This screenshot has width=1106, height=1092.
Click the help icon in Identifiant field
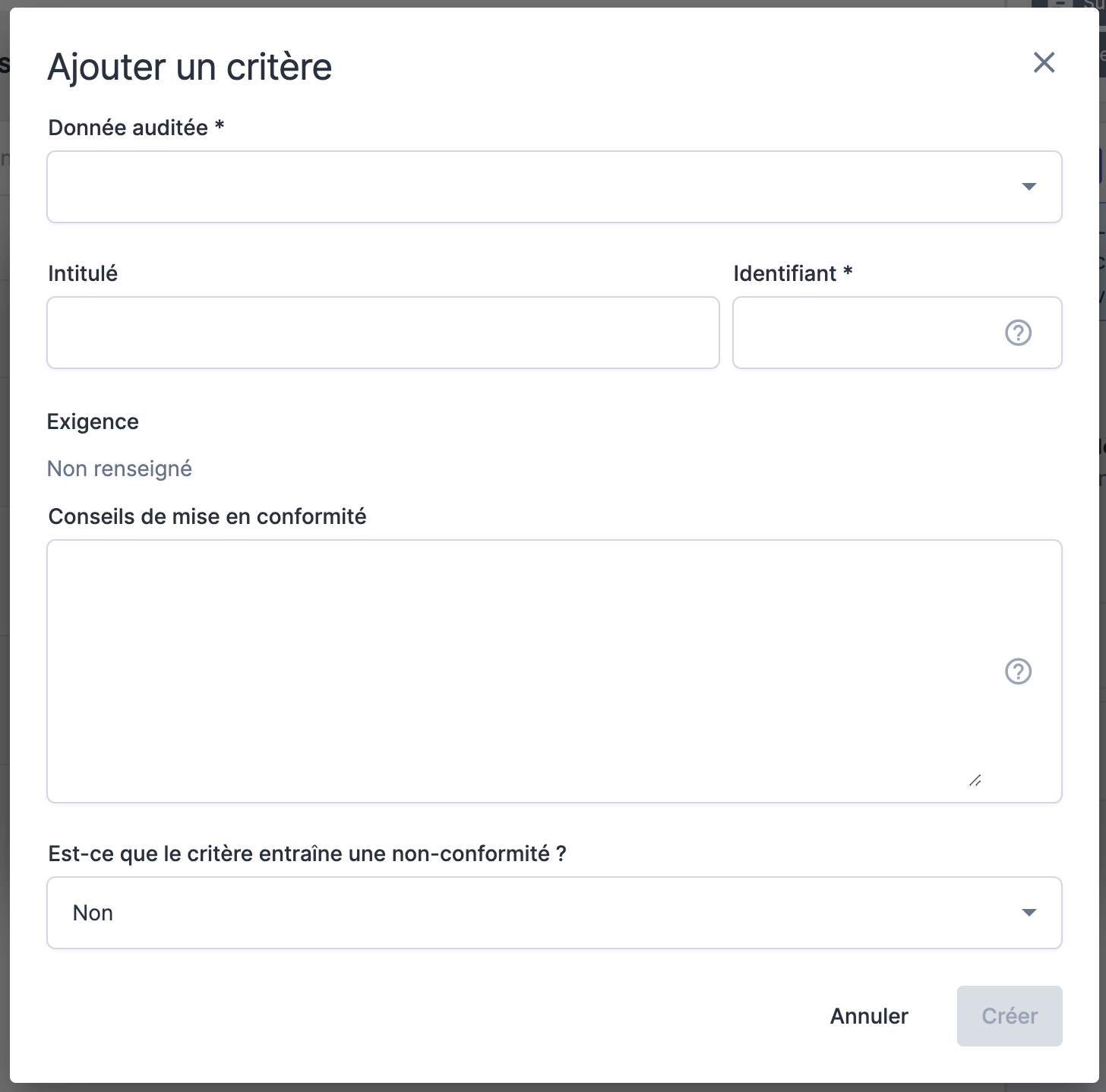point(1018,333)
